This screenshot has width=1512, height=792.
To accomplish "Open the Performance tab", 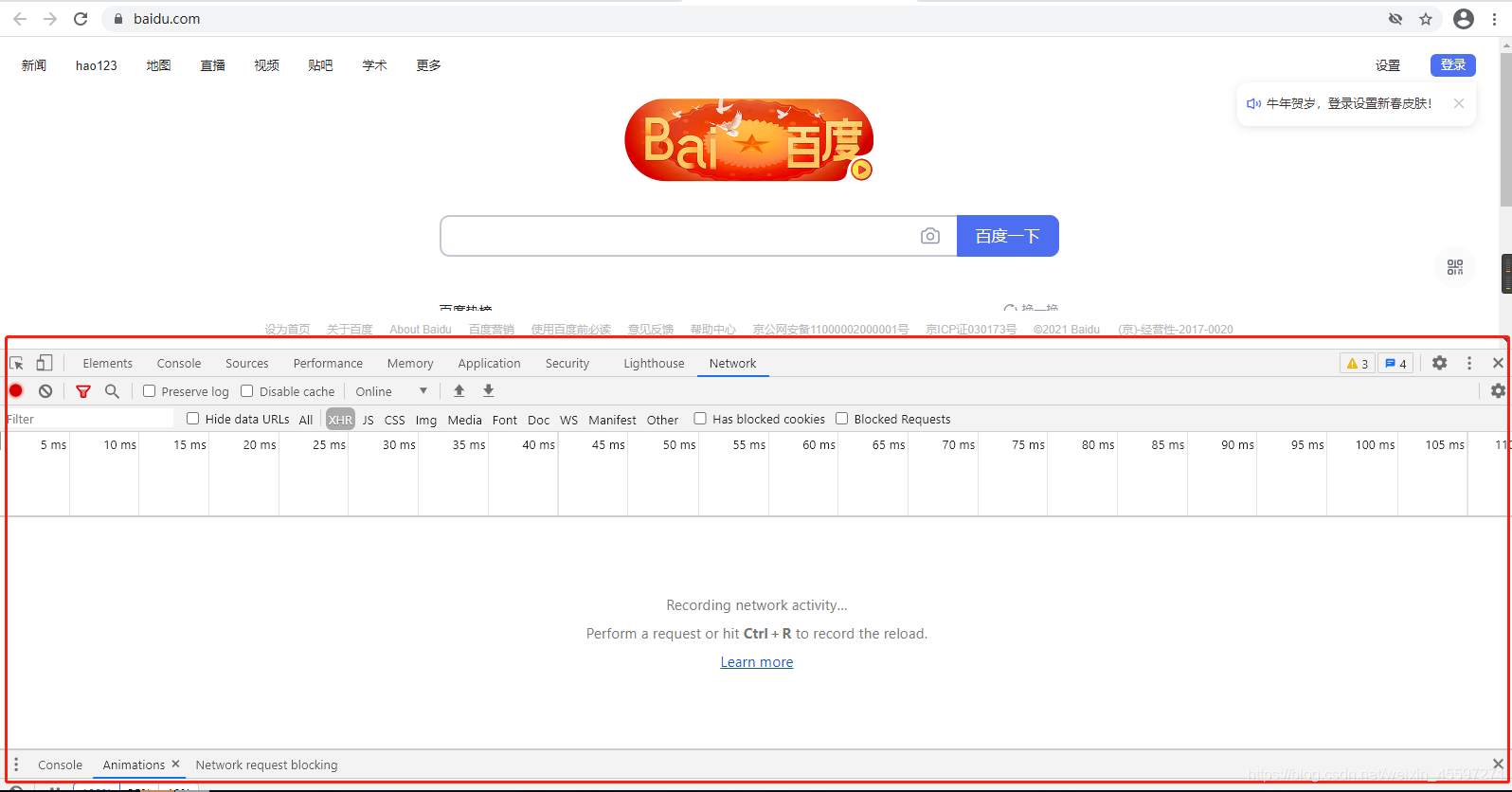I will point(328,363).
